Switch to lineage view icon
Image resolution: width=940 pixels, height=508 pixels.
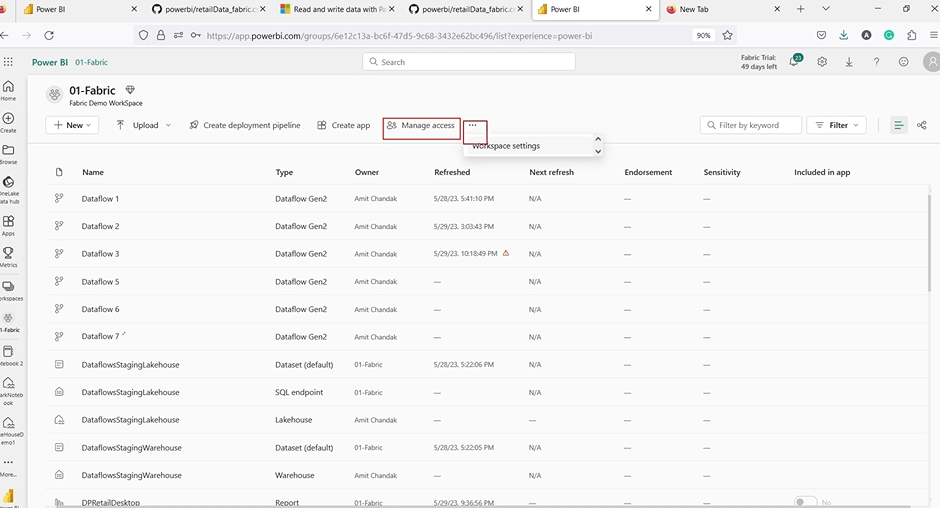922,125
